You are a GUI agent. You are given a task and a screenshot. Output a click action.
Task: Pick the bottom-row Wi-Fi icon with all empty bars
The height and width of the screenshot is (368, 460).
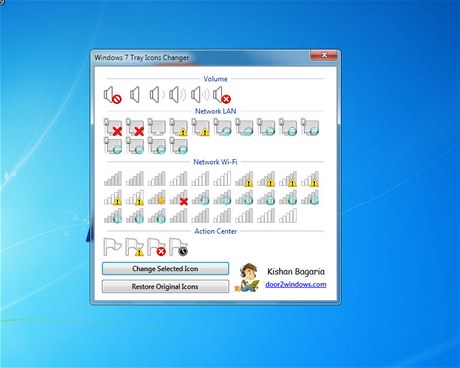pyautogui.click(x=288, y=216)
